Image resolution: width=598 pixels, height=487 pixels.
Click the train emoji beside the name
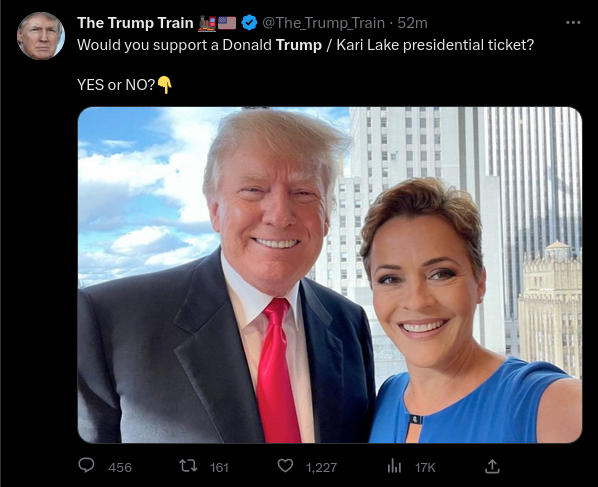(207, 23)
